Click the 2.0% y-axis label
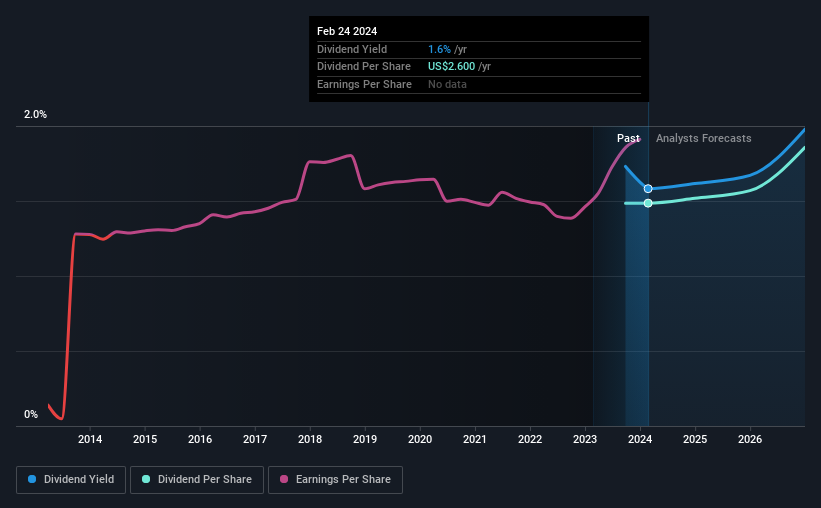The image size is (821, 508). [x=35, y=115]
